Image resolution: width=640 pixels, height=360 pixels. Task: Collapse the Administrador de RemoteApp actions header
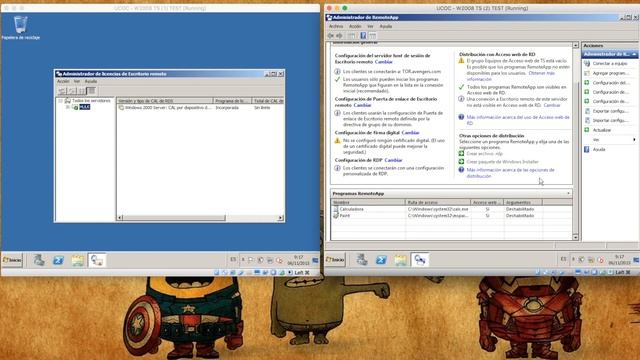coord(634,54)
